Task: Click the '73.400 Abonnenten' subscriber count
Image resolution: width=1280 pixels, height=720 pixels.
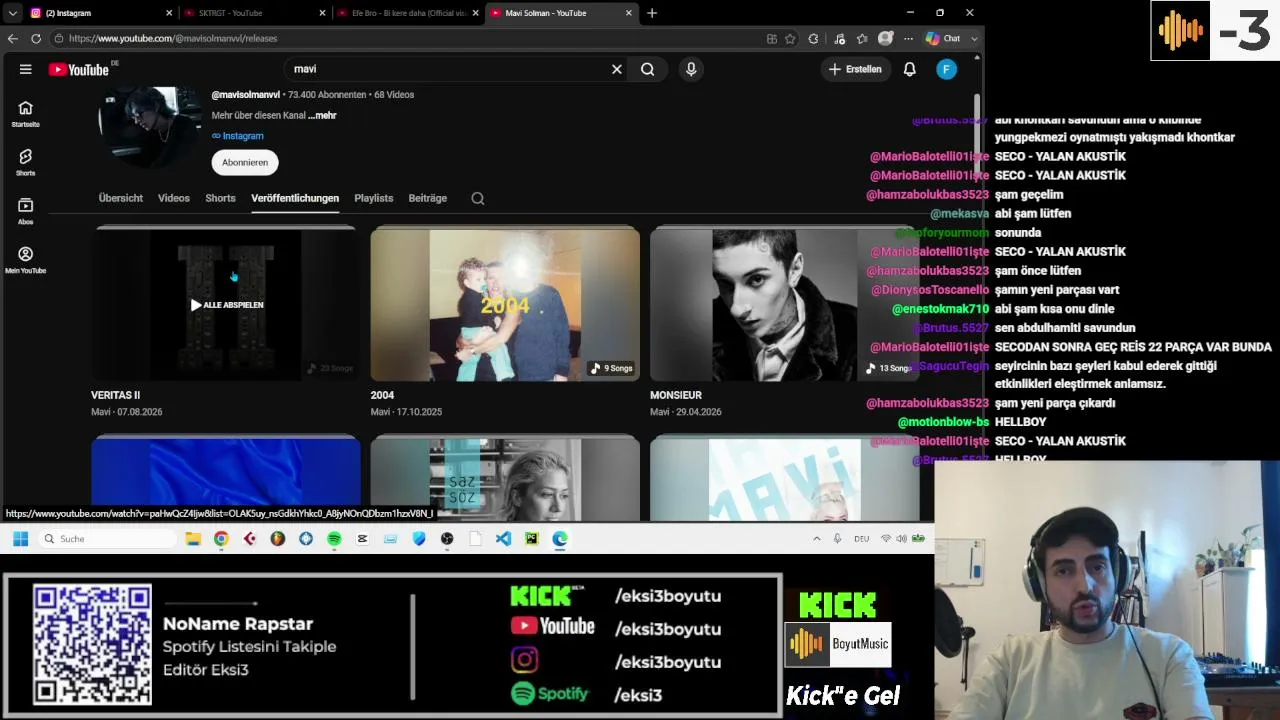Action: pyautogui.click(x=327, y=95)
